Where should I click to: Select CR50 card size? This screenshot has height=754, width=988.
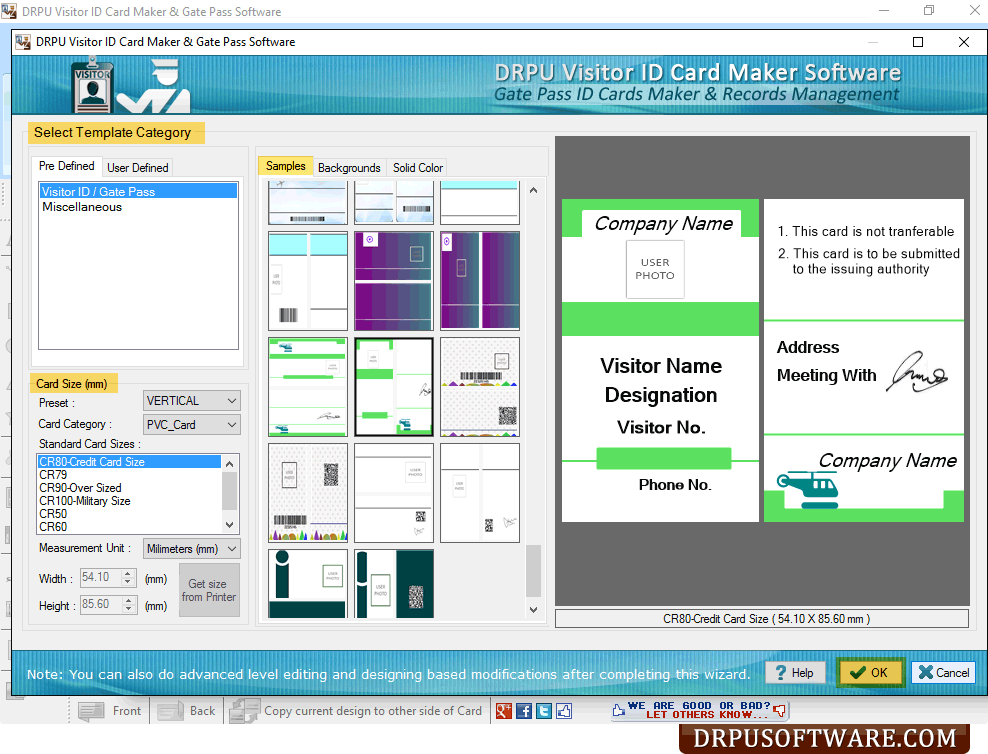pyautogui.click(x=129, y=514)
